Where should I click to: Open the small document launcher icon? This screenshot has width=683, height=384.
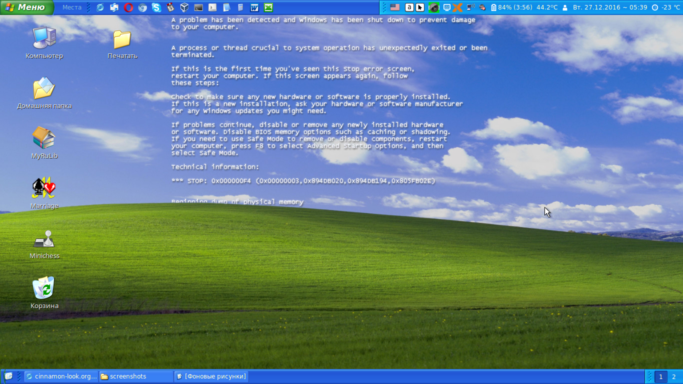(240, 7)
